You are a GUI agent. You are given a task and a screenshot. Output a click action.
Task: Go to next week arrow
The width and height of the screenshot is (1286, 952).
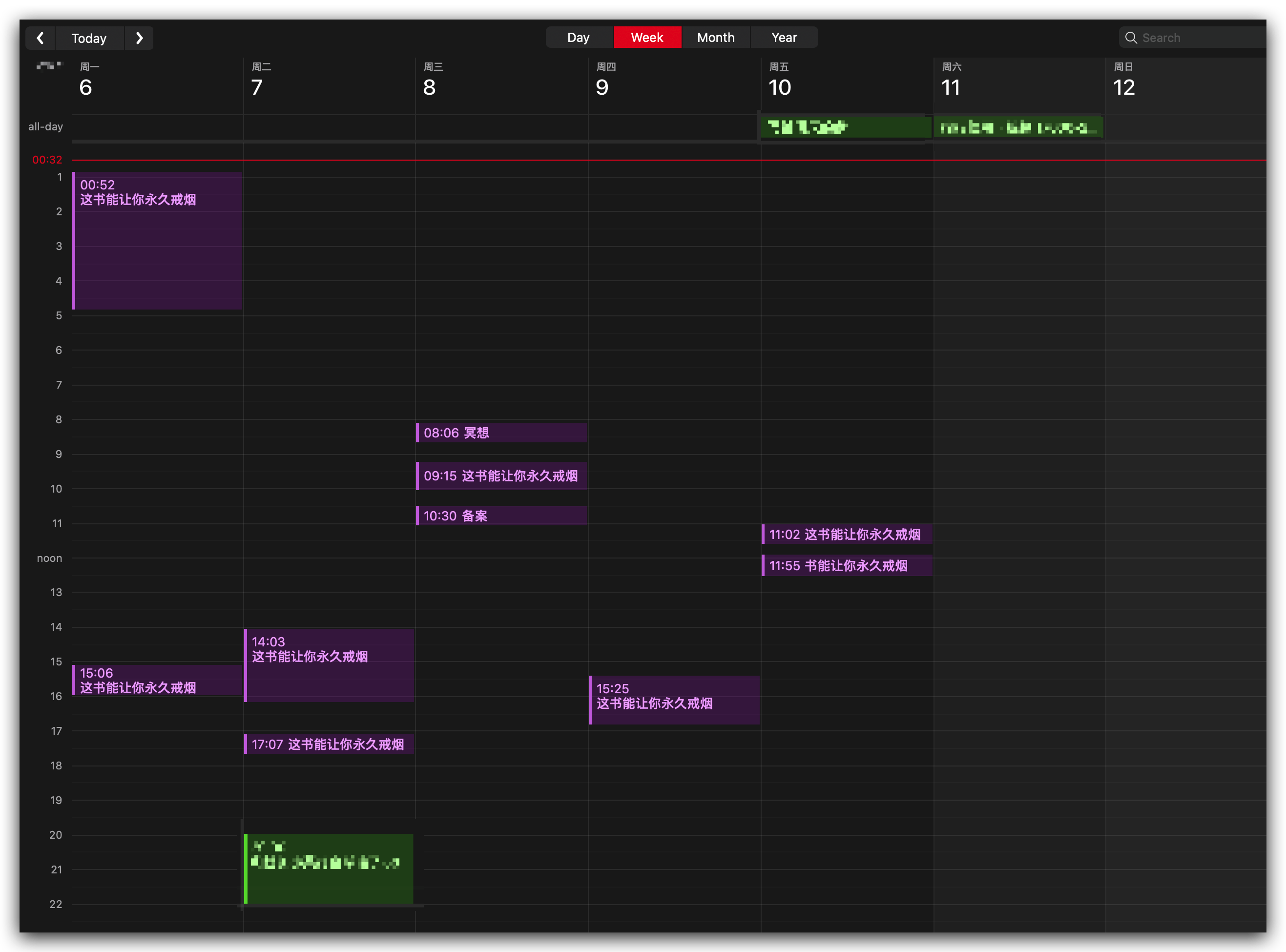[x=139, y=38]
